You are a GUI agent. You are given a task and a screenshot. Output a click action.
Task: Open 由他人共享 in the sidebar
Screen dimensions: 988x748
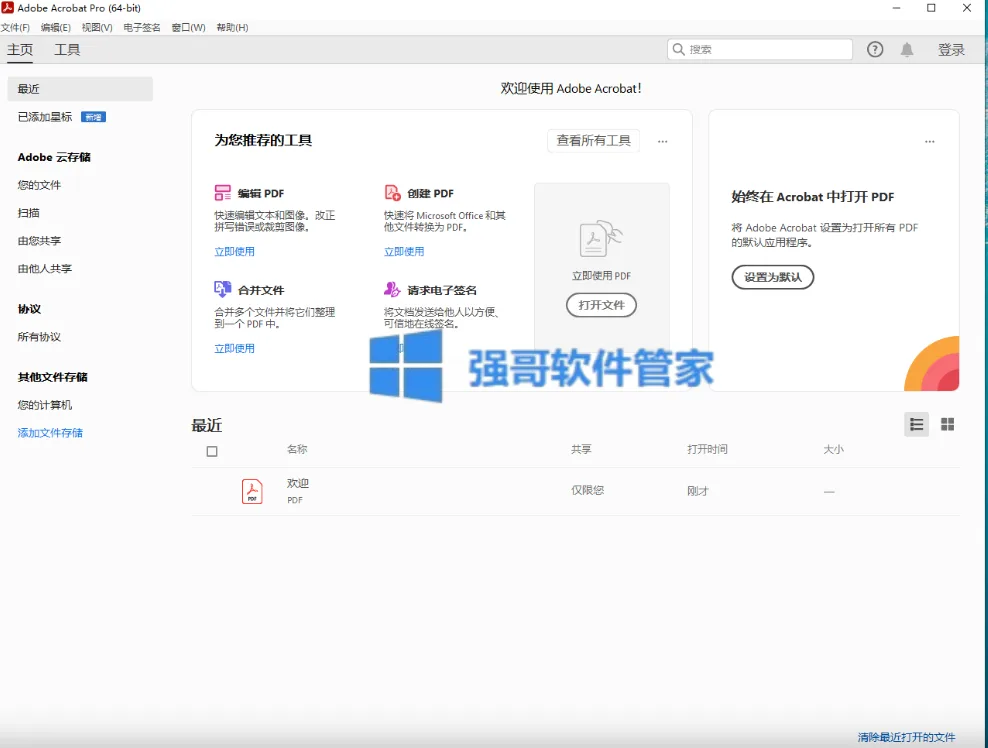[x=45, y=268]
